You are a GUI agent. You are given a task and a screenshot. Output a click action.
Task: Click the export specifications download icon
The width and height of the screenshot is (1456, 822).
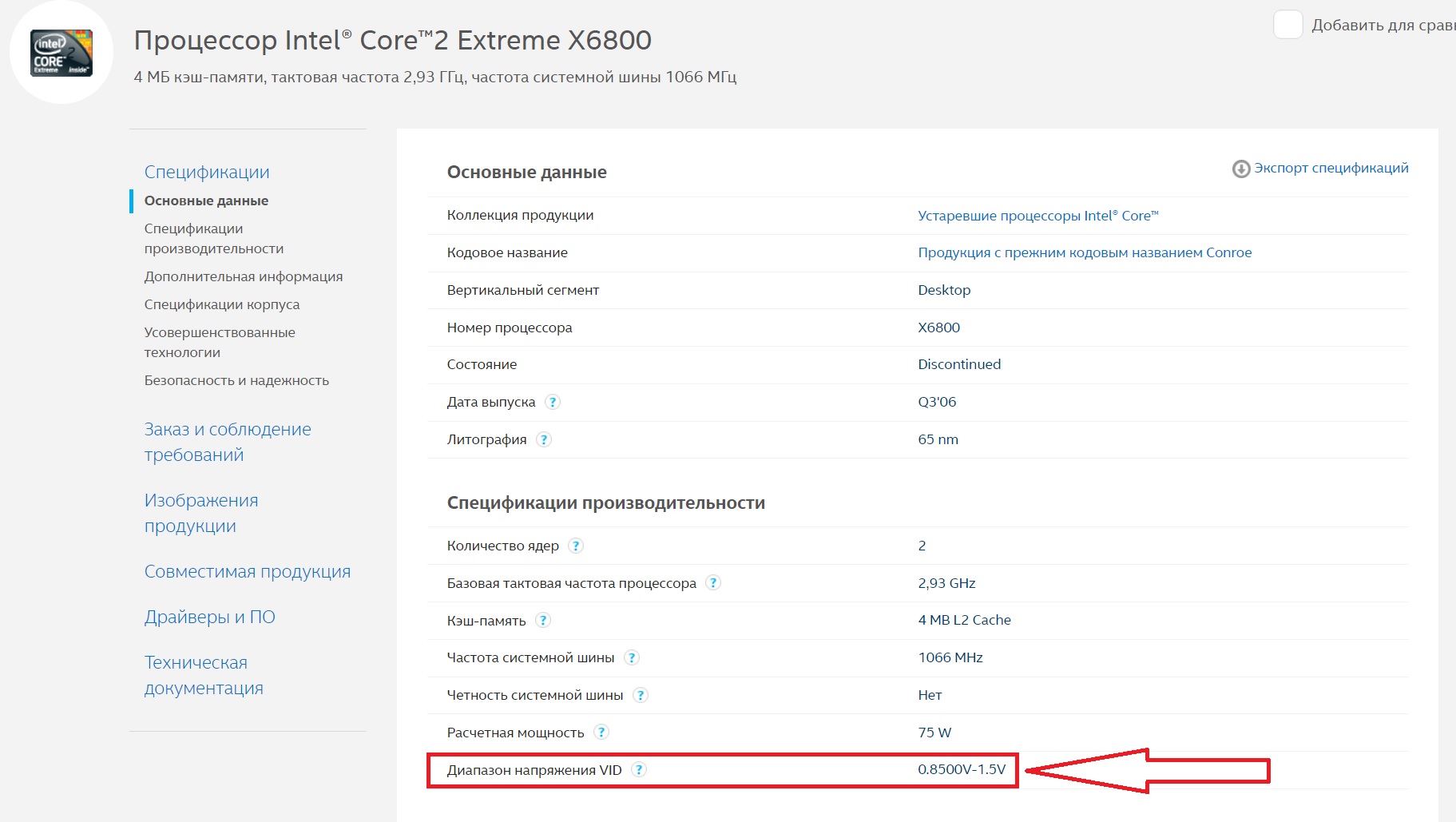point(1240,169)
